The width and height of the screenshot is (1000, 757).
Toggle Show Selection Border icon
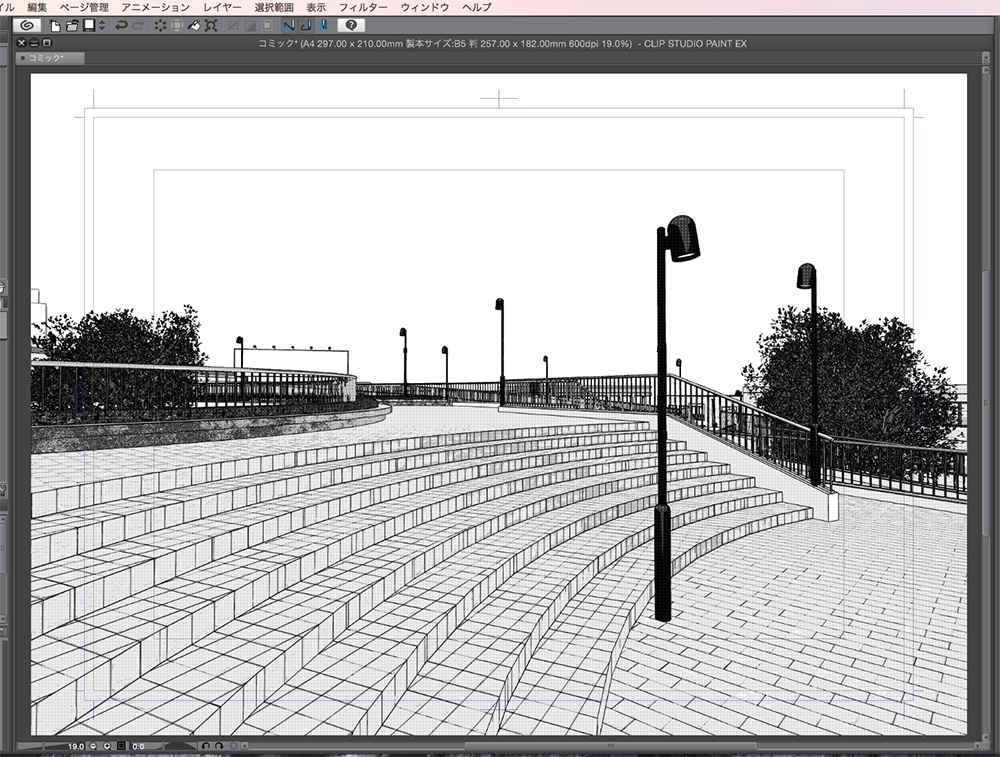267,26
